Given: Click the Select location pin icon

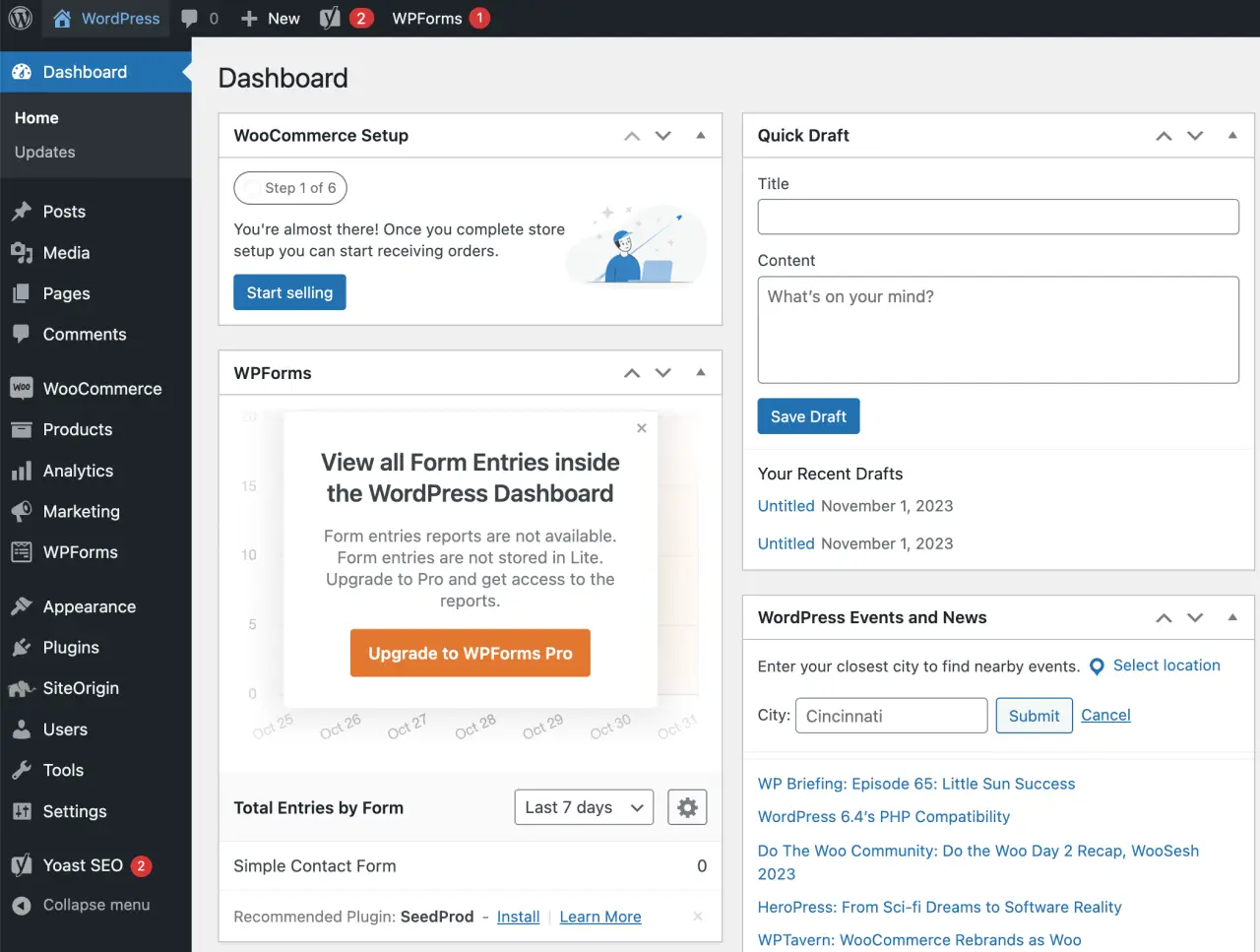Looking at the screenshot, I should pos(1097,666).
